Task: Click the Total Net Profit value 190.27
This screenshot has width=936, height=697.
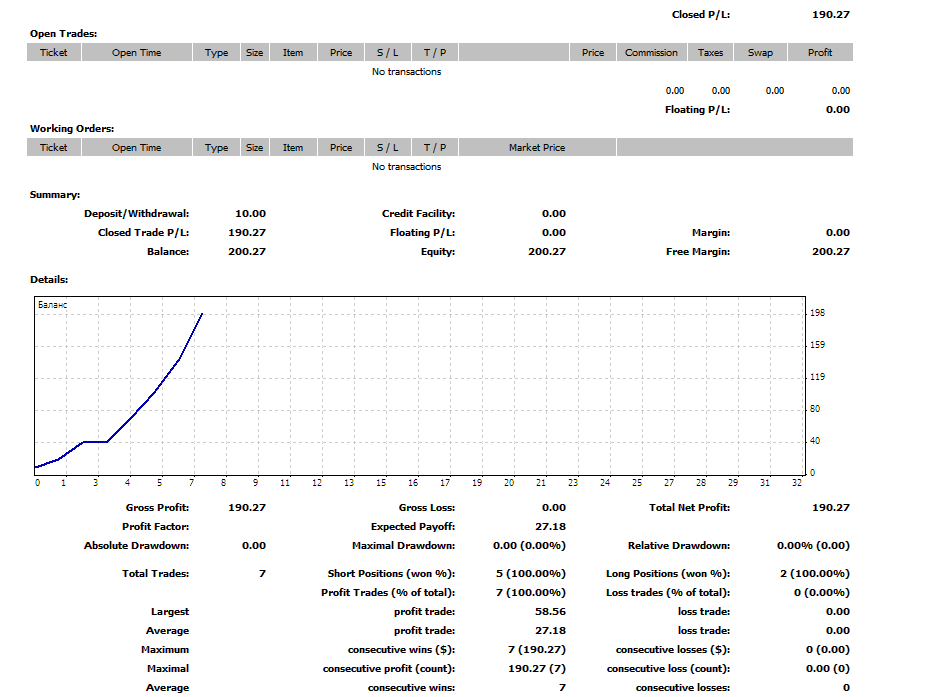Action: 830,508
